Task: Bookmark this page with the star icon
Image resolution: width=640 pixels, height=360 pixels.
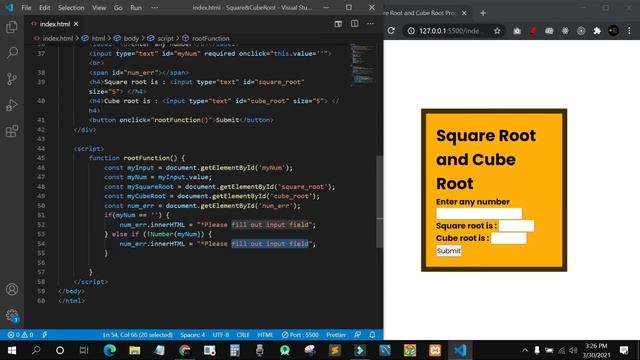Action: coord(497,31)
